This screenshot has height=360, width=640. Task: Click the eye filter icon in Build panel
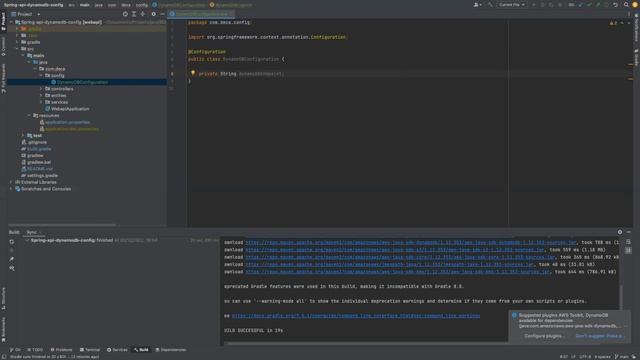[12, 268]
